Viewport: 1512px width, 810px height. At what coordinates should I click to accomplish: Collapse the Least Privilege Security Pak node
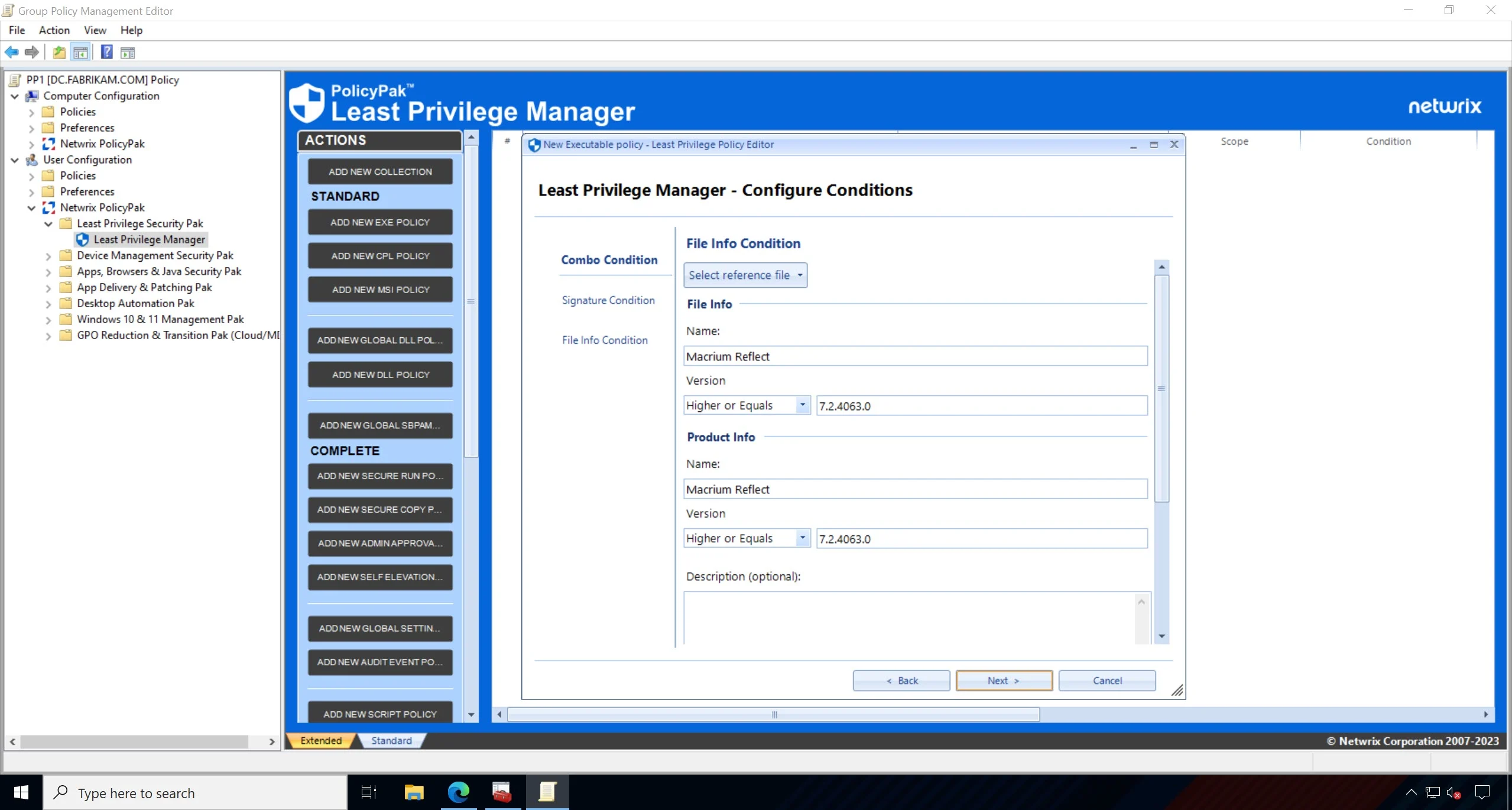tap(48, 224)
